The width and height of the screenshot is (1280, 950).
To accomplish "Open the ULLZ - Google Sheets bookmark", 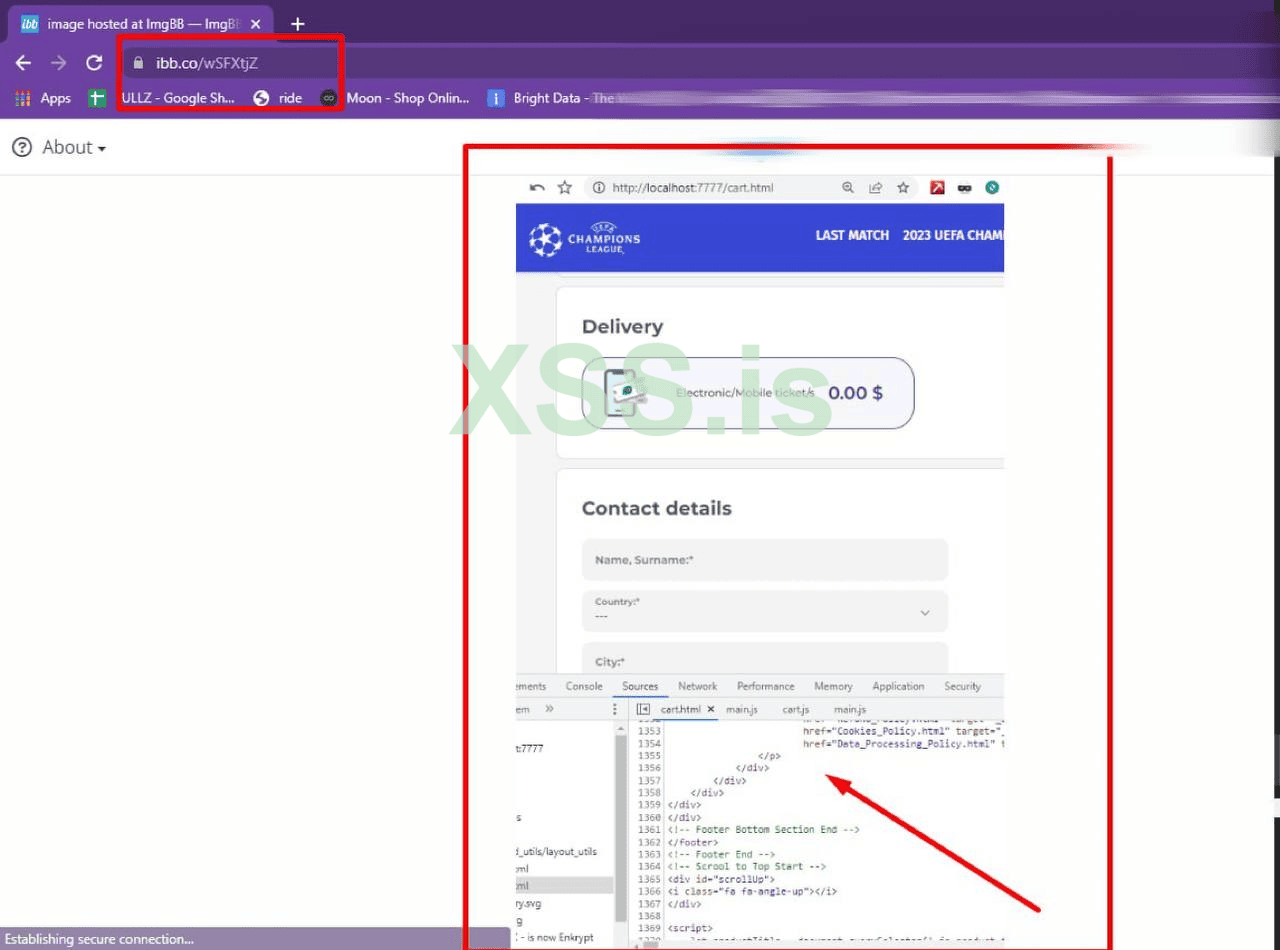I will (x=162, y=98).
